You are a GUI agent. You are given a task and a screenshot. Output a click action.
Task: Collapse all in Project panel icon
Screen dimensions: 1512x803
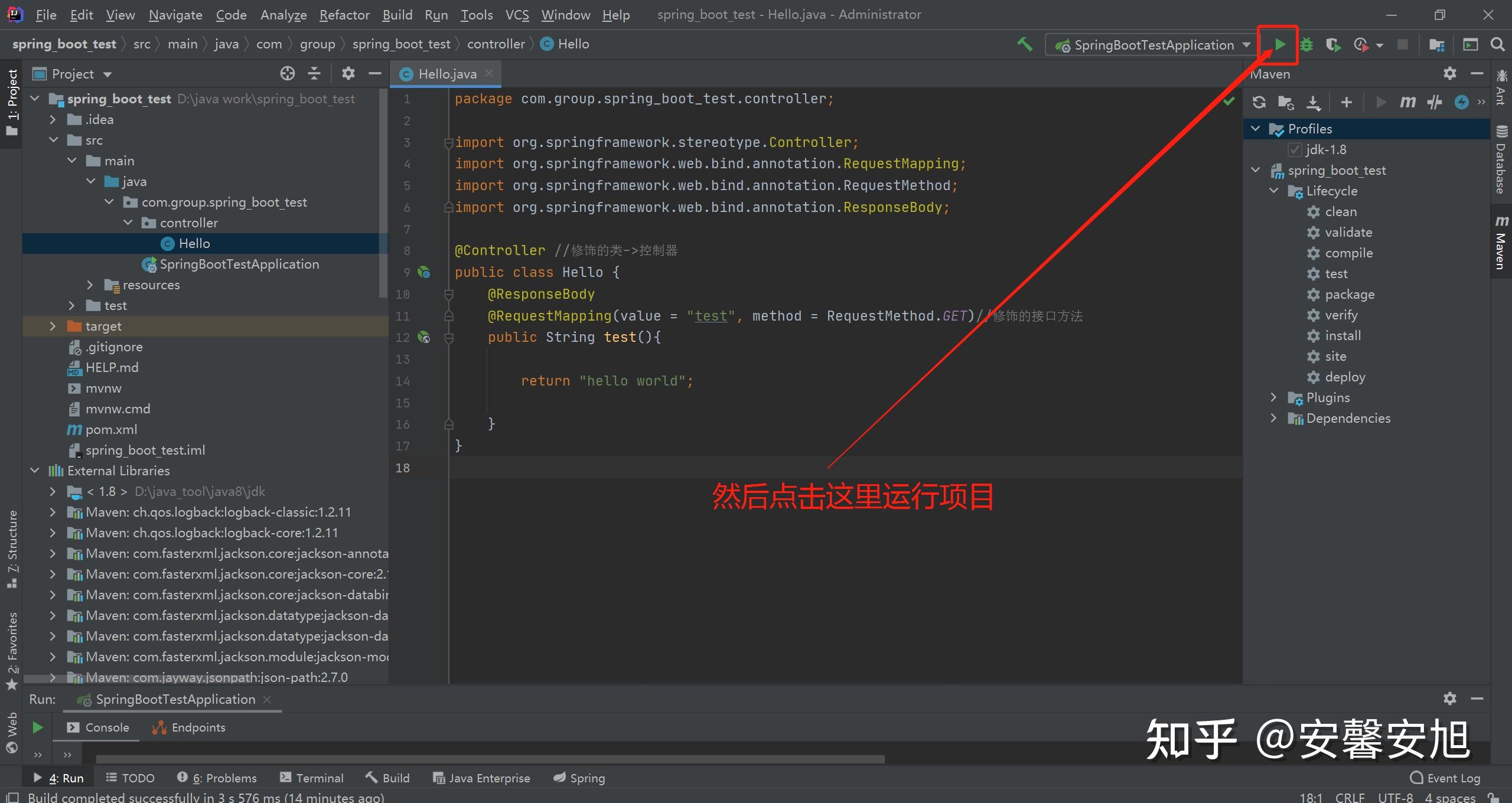coord(314,73)
